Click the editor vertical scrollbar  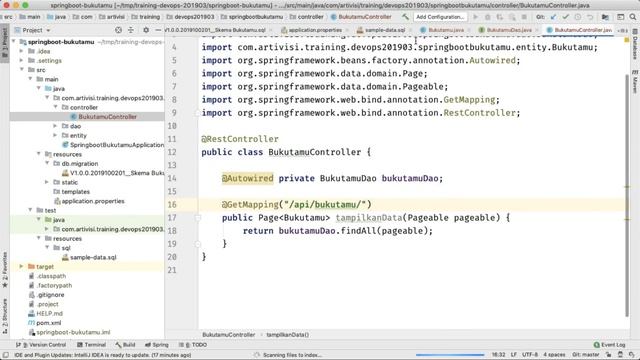(627, 196)
